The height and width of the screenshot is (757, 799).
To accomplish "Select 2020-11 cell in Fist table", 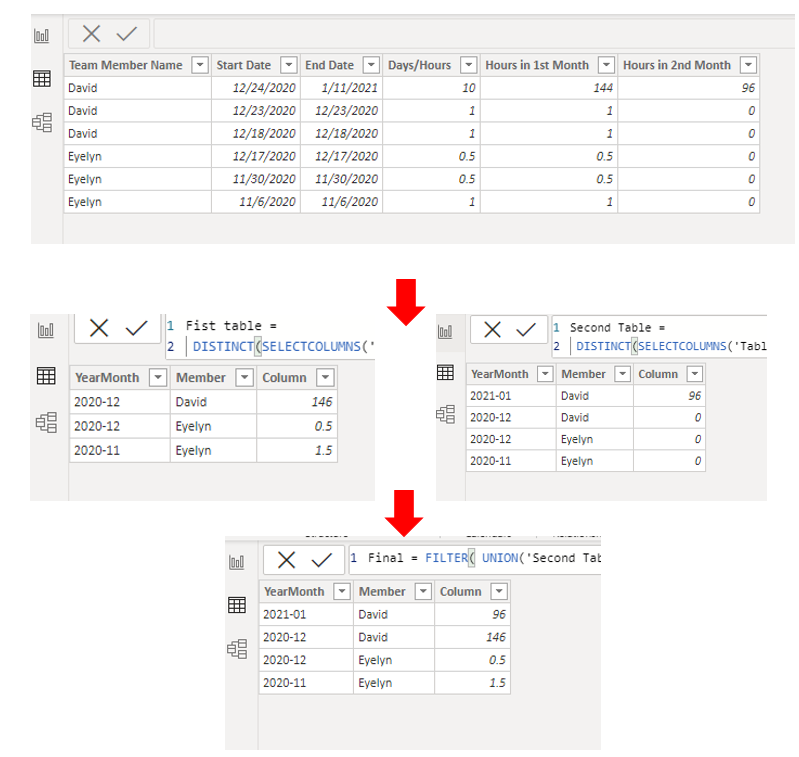I will pos(120,450).
